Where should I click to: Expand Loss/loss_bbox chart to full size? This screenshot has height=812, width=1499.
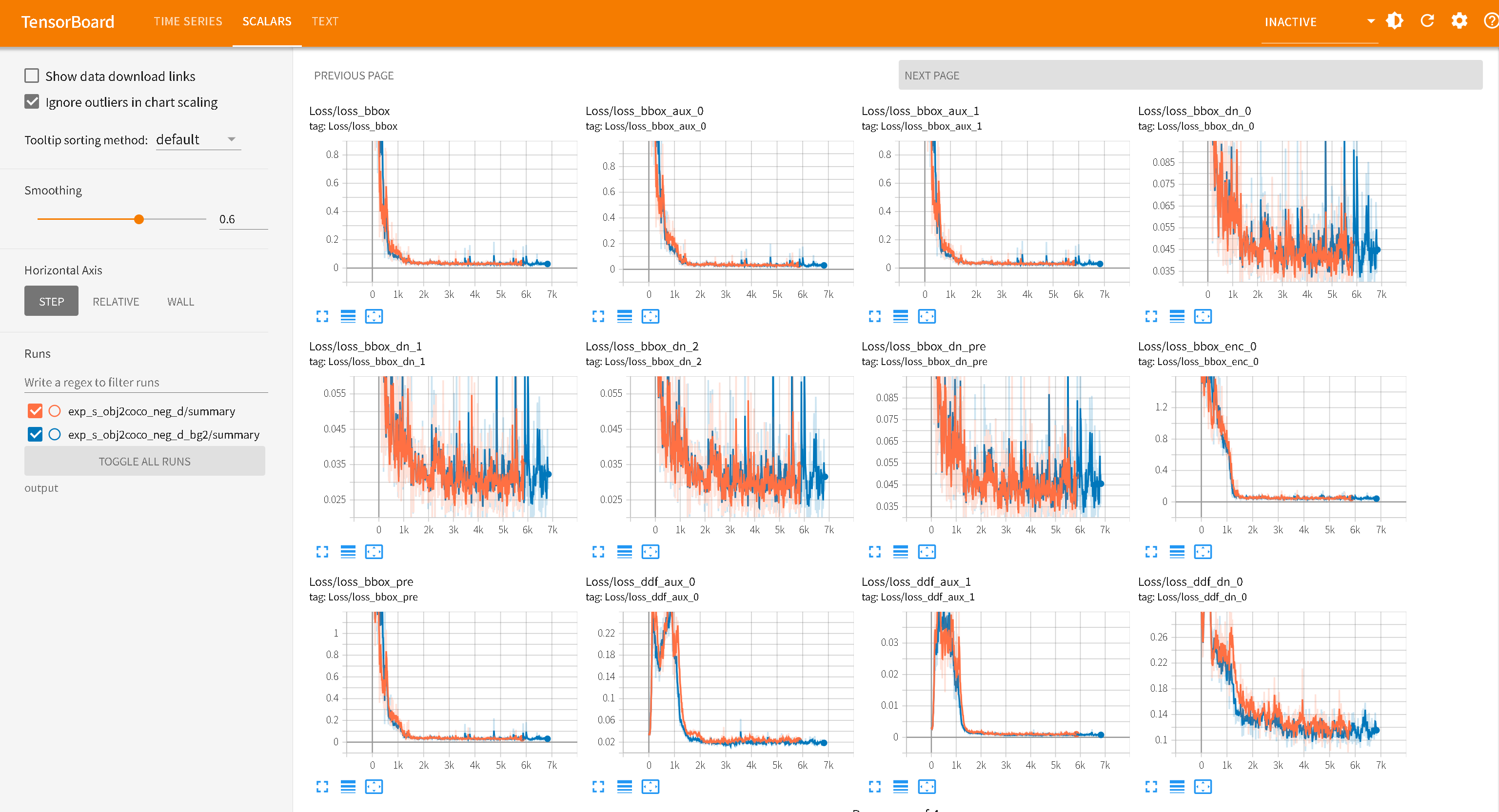tap(322, 316)
